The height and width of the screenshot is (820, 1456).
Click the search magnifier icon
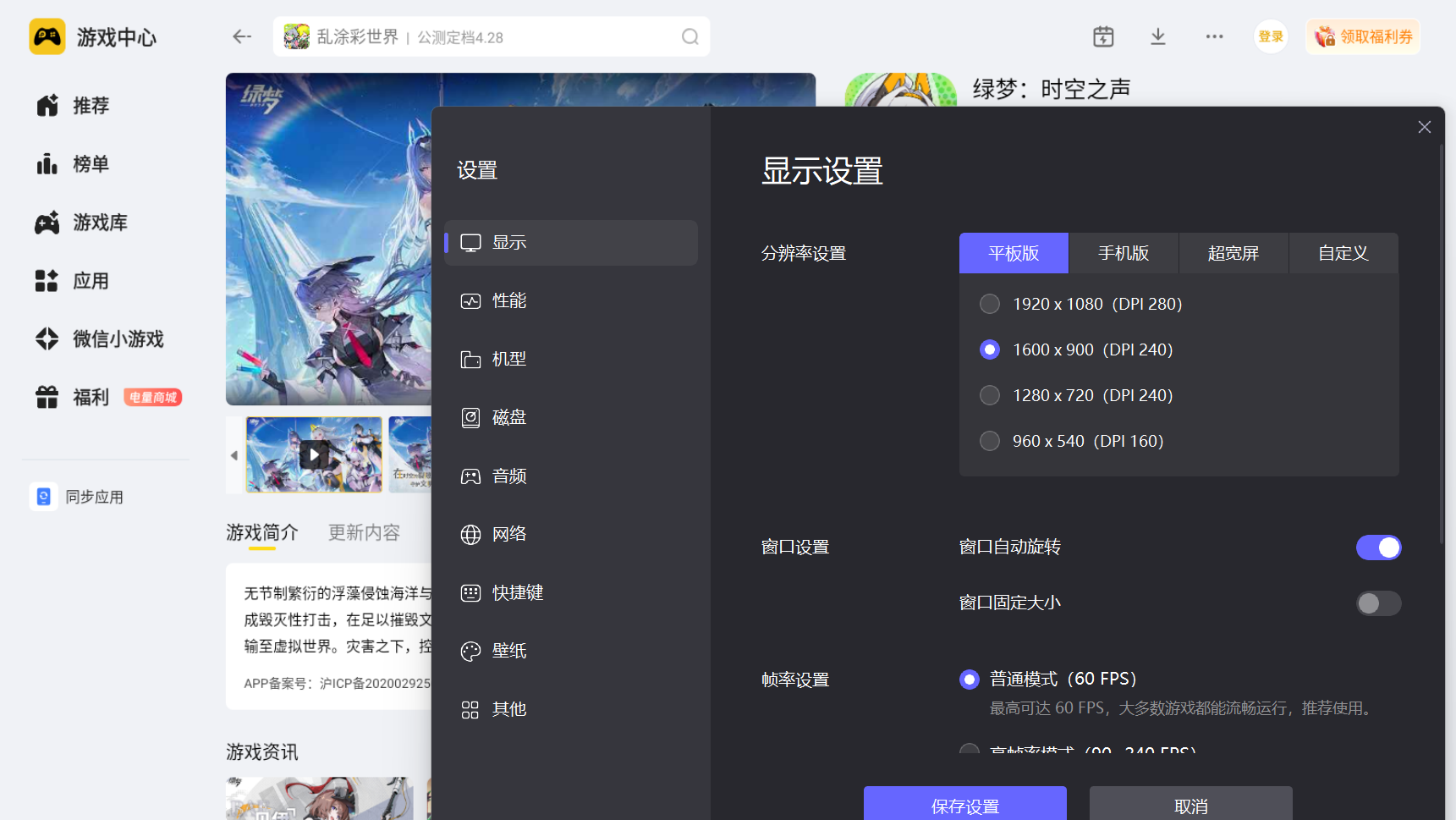pos(690,36)
